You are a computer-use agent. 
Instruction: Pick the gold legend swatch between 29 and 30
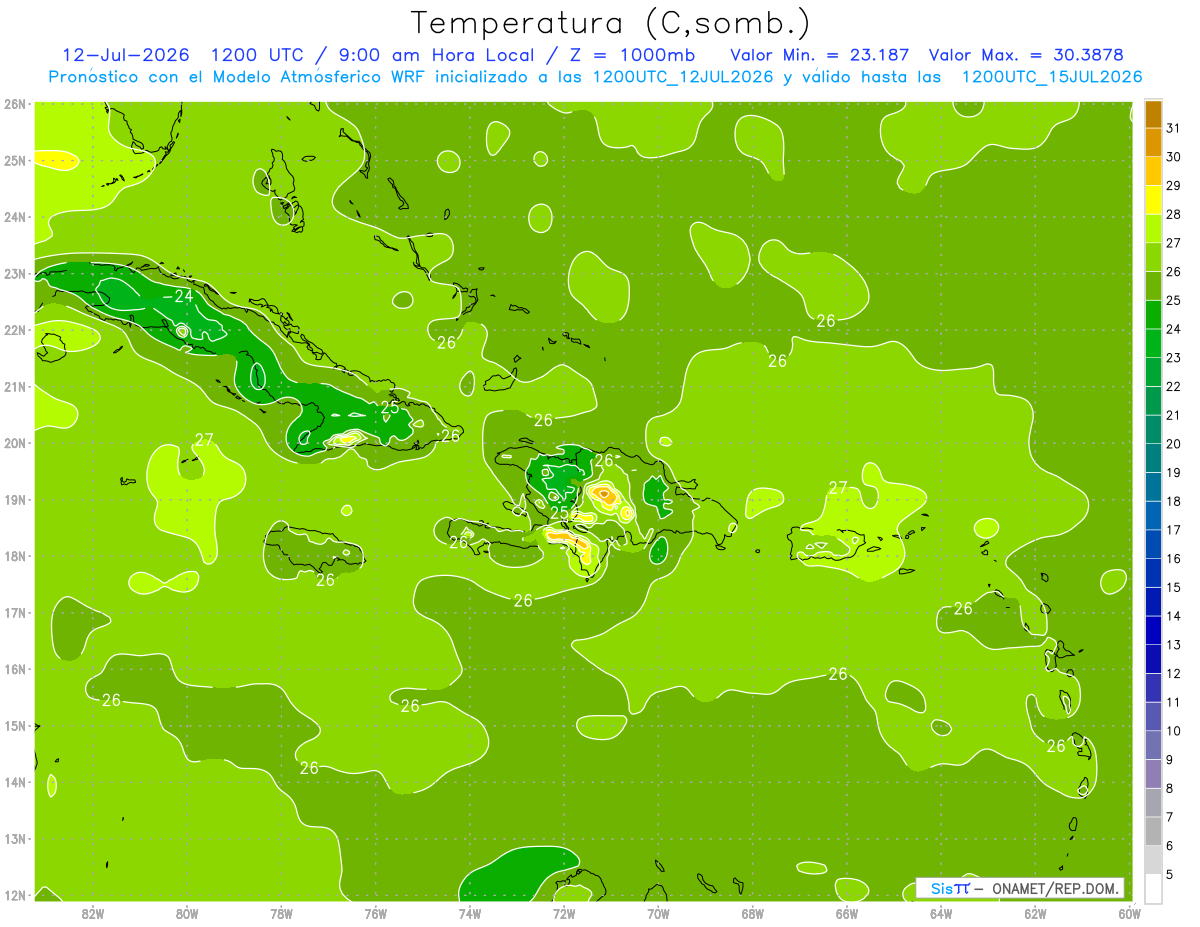1153,171
